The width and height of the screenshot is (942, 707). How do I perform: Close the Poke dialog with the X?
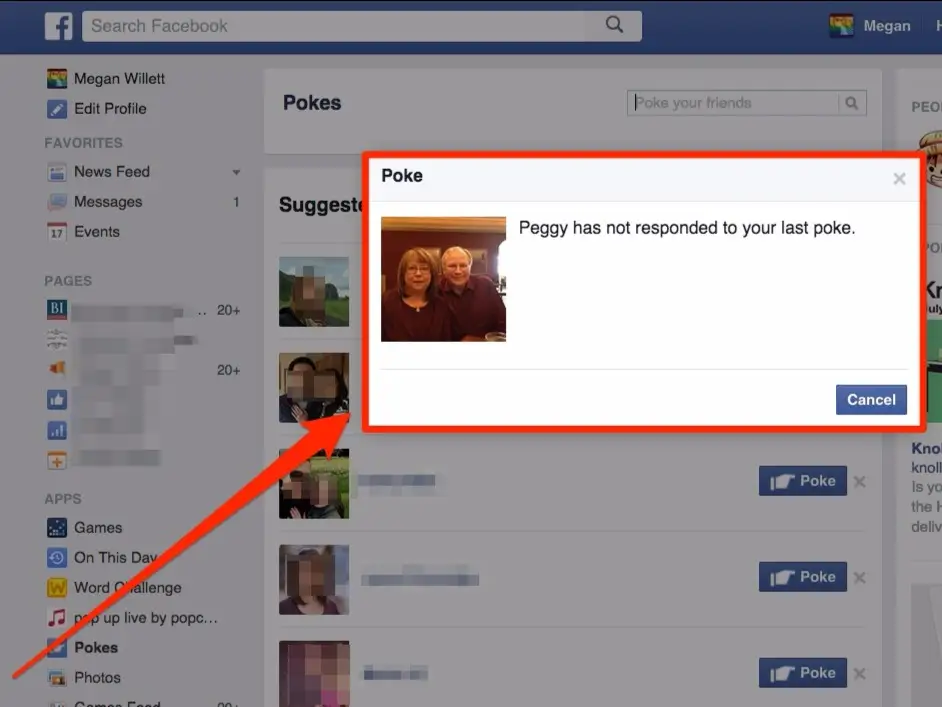click(899, 178)
